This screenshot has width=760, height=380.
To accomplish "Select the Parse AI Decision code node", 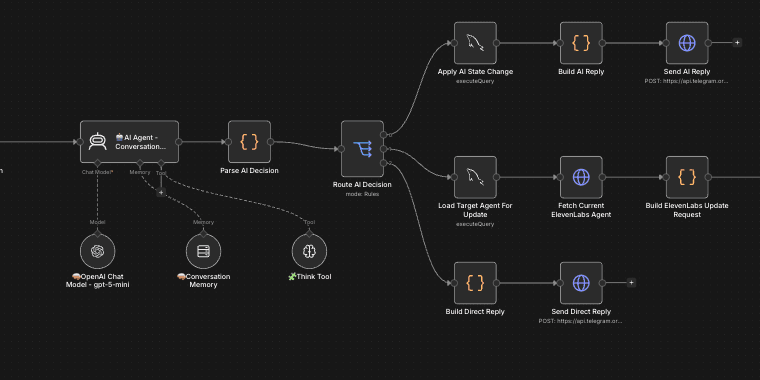I will 249,142.
